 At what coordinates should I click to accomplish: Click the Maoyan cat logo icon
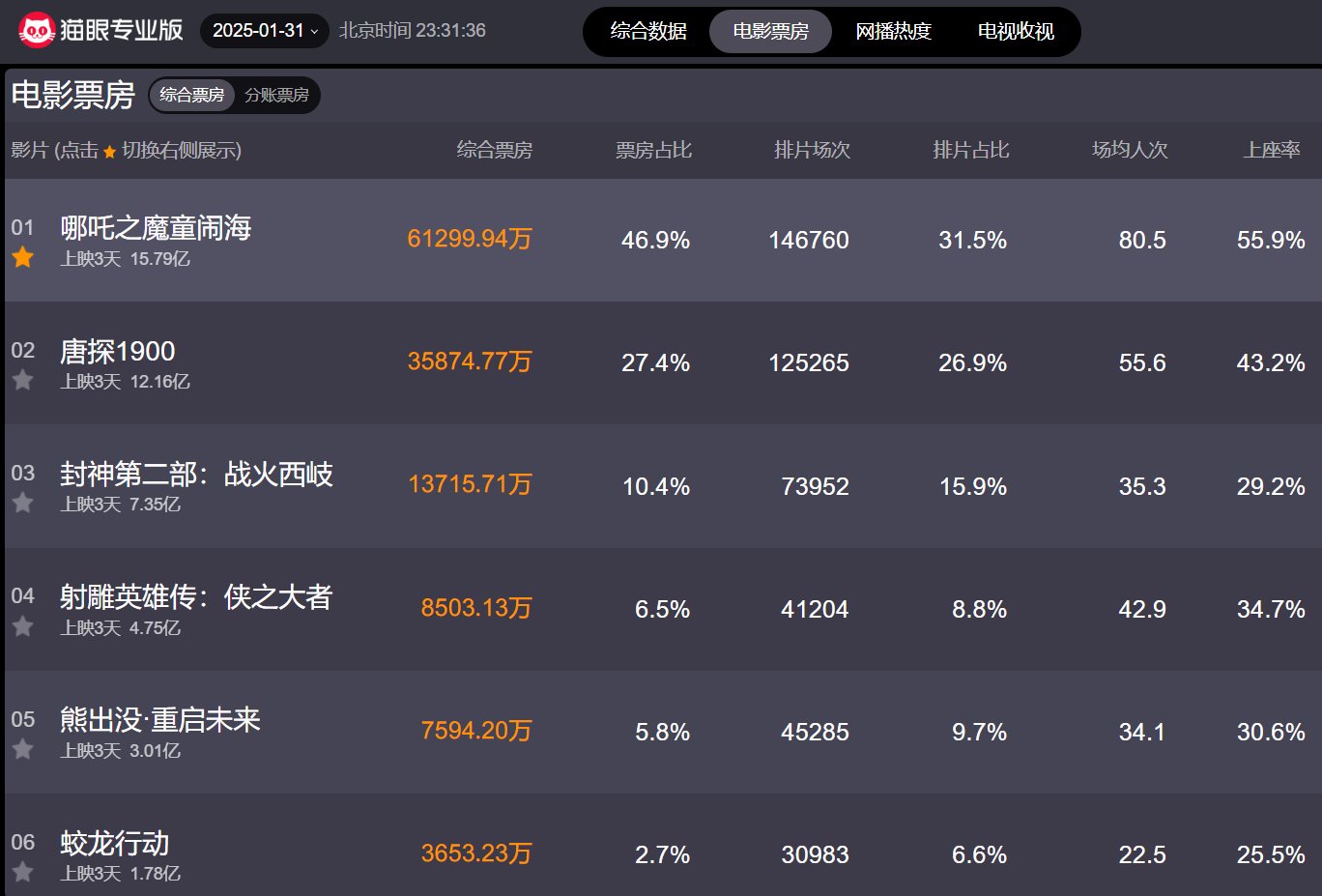38,30
